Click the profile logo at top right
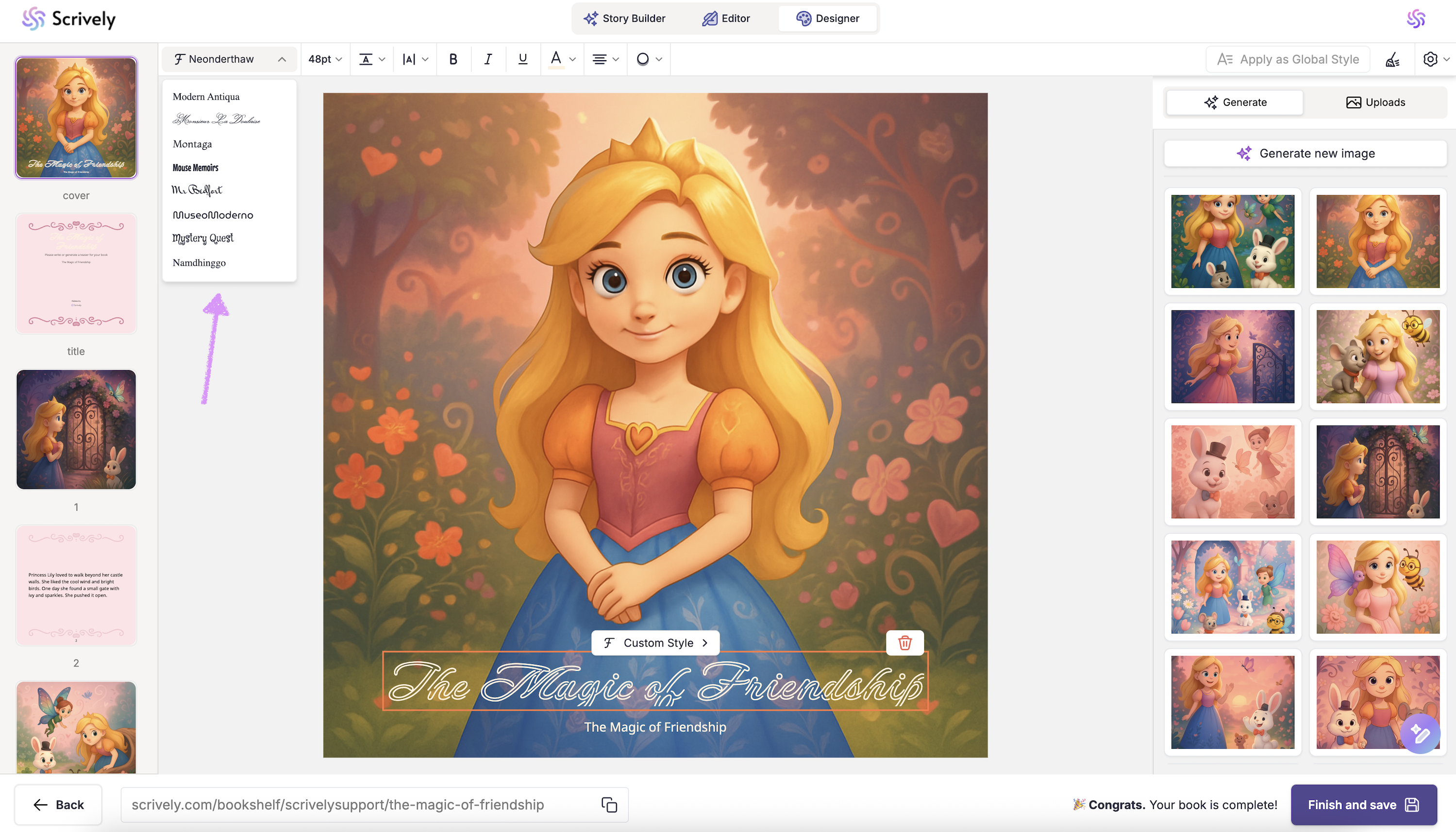This screenshot has width=1456, height=832. point(1415,19)
